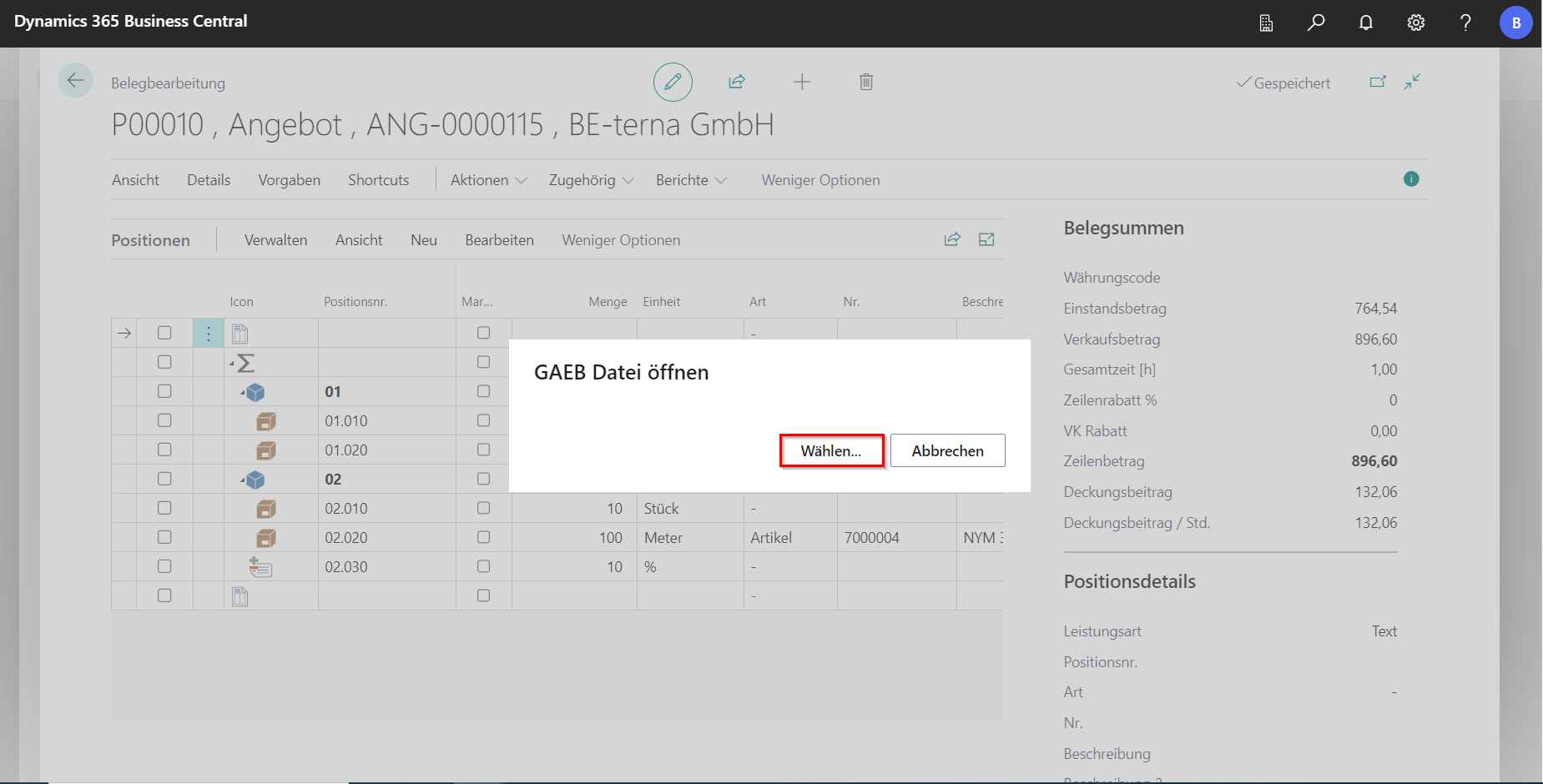Collapse the tree node for position 01

pos(243,392)
